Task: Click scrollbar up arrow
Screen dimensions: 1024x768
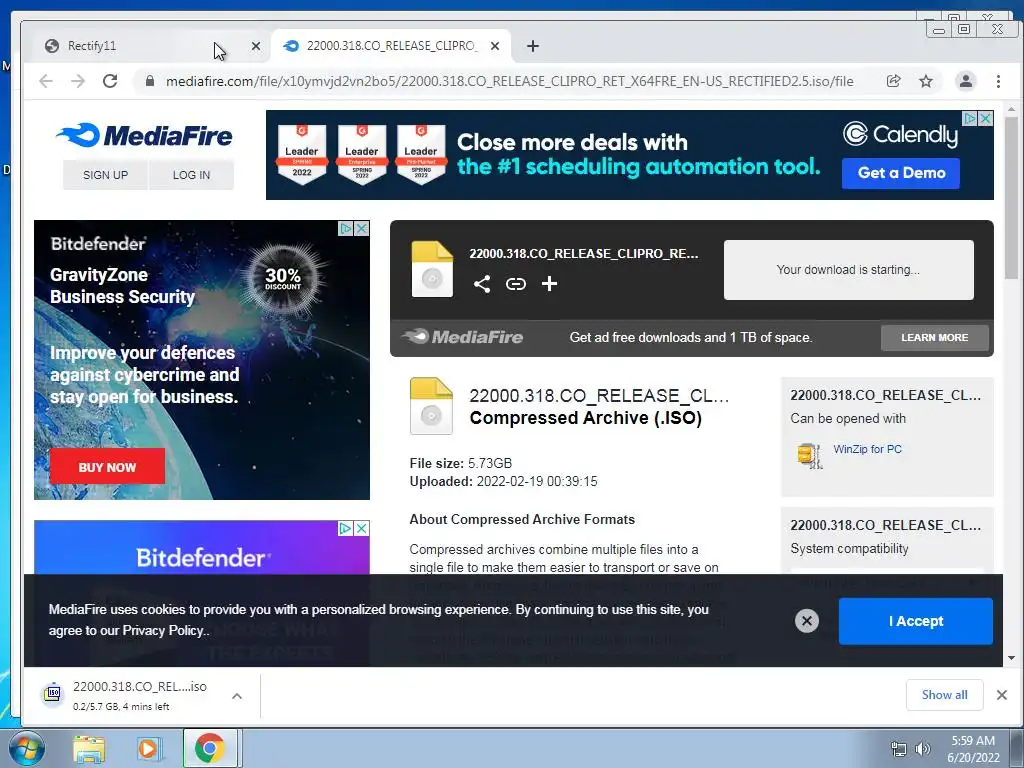Action: click(1011, 110)
